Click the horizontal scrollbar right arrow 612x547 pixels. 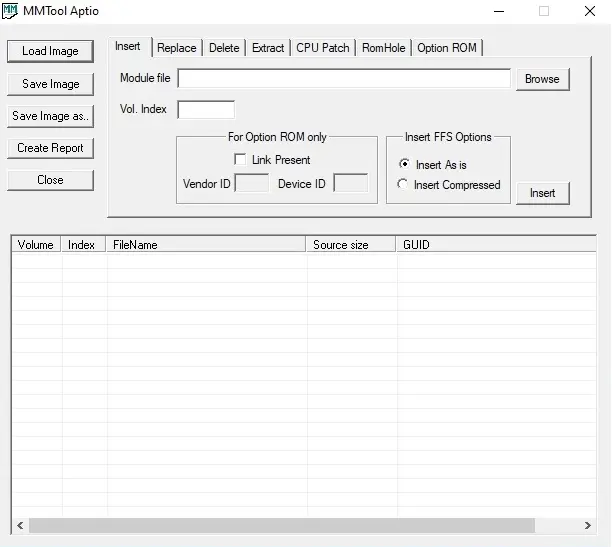[x=588, y=526]
